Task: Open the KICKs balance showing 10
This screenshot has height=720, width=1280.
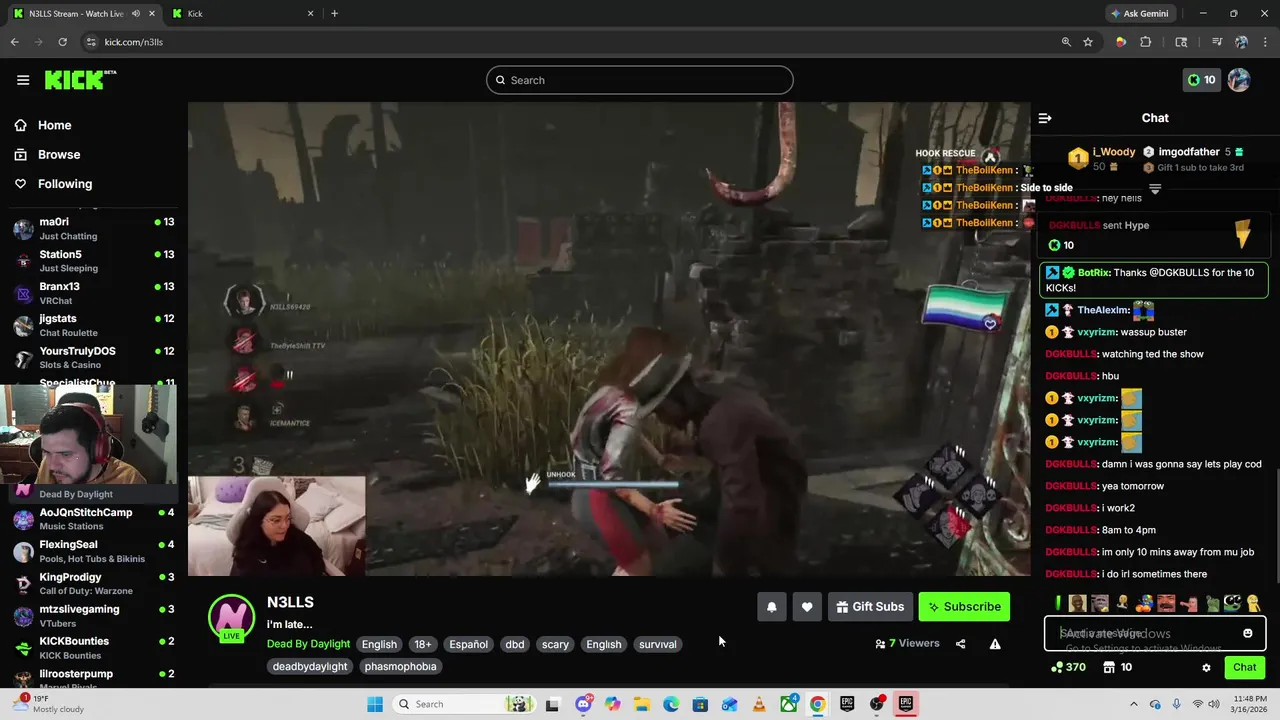Action: (1202, 80)
